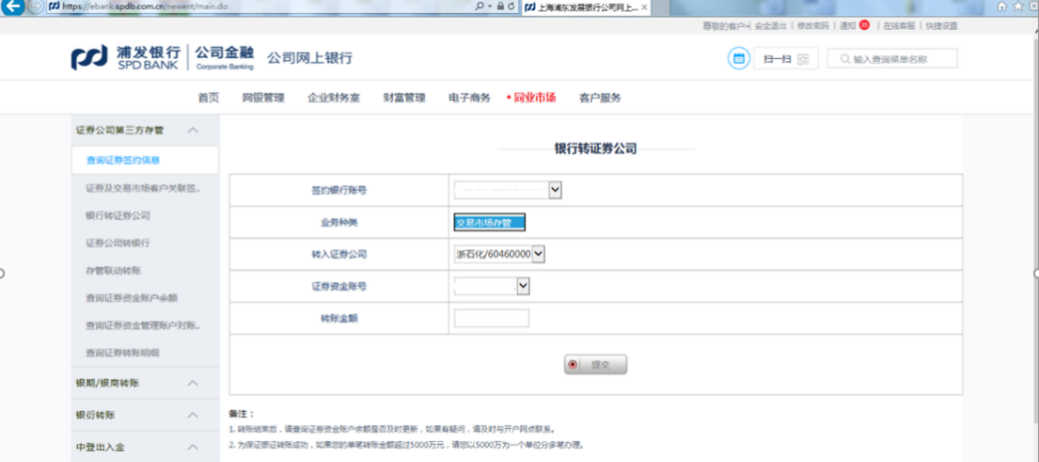Click the red notification badge next to 通知
The height and width of the screenshot is (462, 1039).
[x=864, y=26]
